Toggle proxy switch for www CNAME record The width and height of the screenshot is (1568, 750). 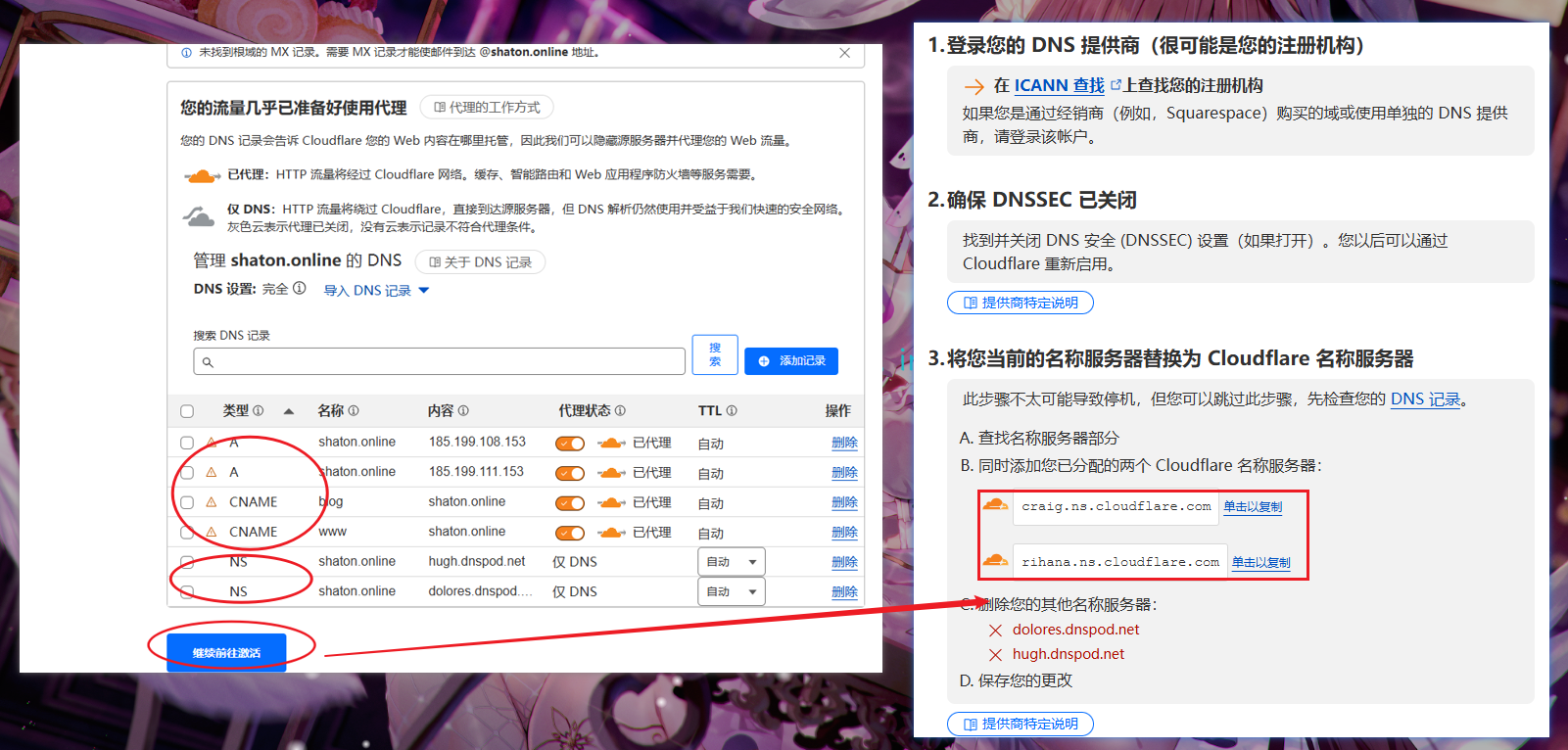(570, 534)
